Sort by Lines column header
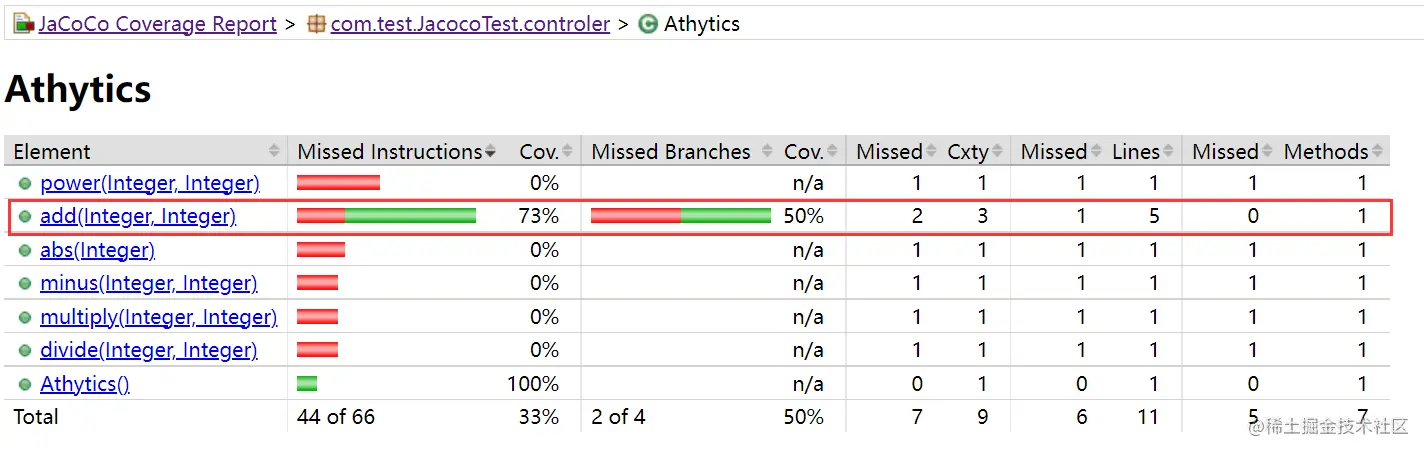The height and width of the screenshot is (452, 1424). [x=1136, y=152]
